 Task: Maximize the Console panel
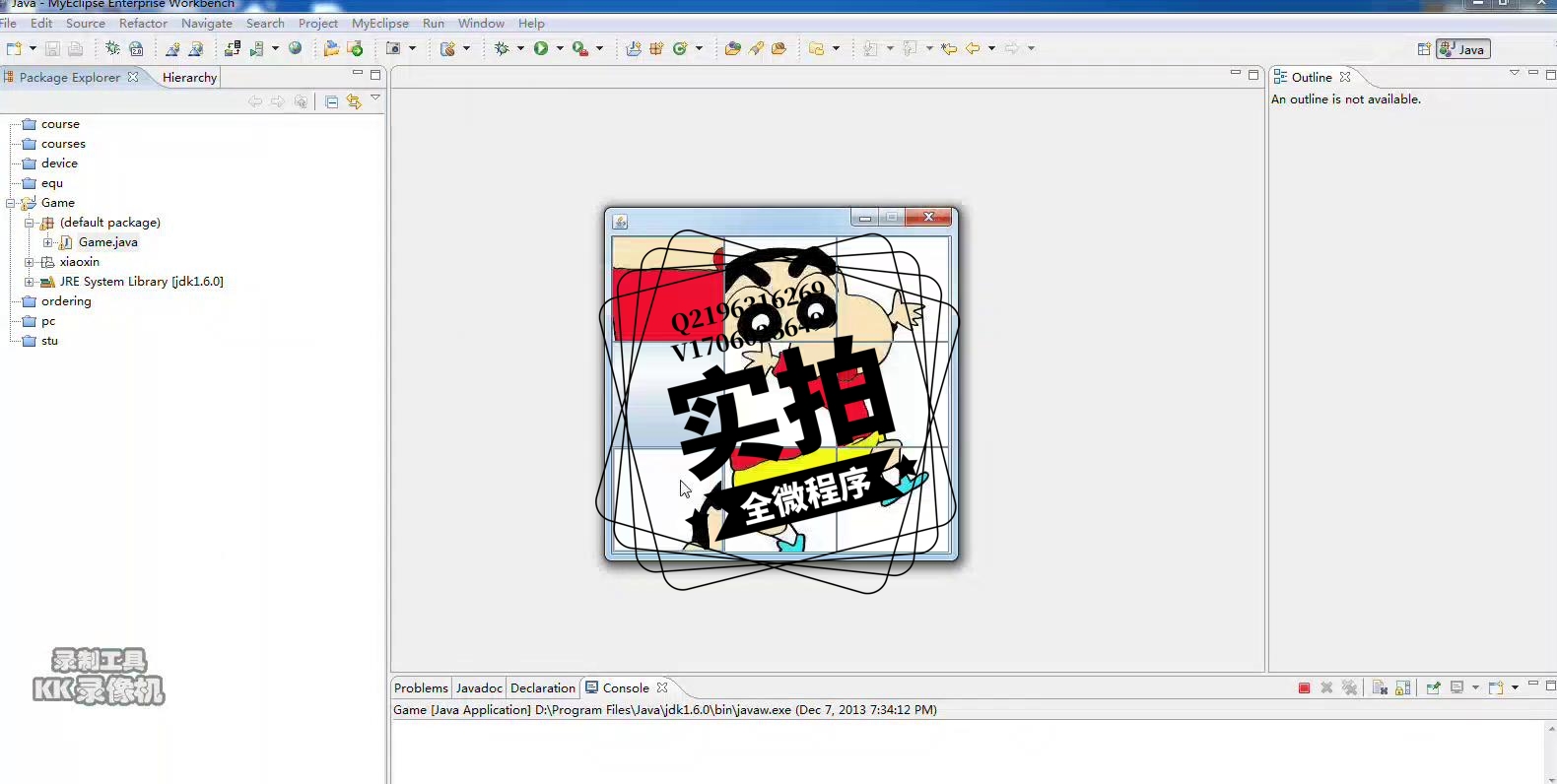pyautogui.click(x=1551, y=685)
